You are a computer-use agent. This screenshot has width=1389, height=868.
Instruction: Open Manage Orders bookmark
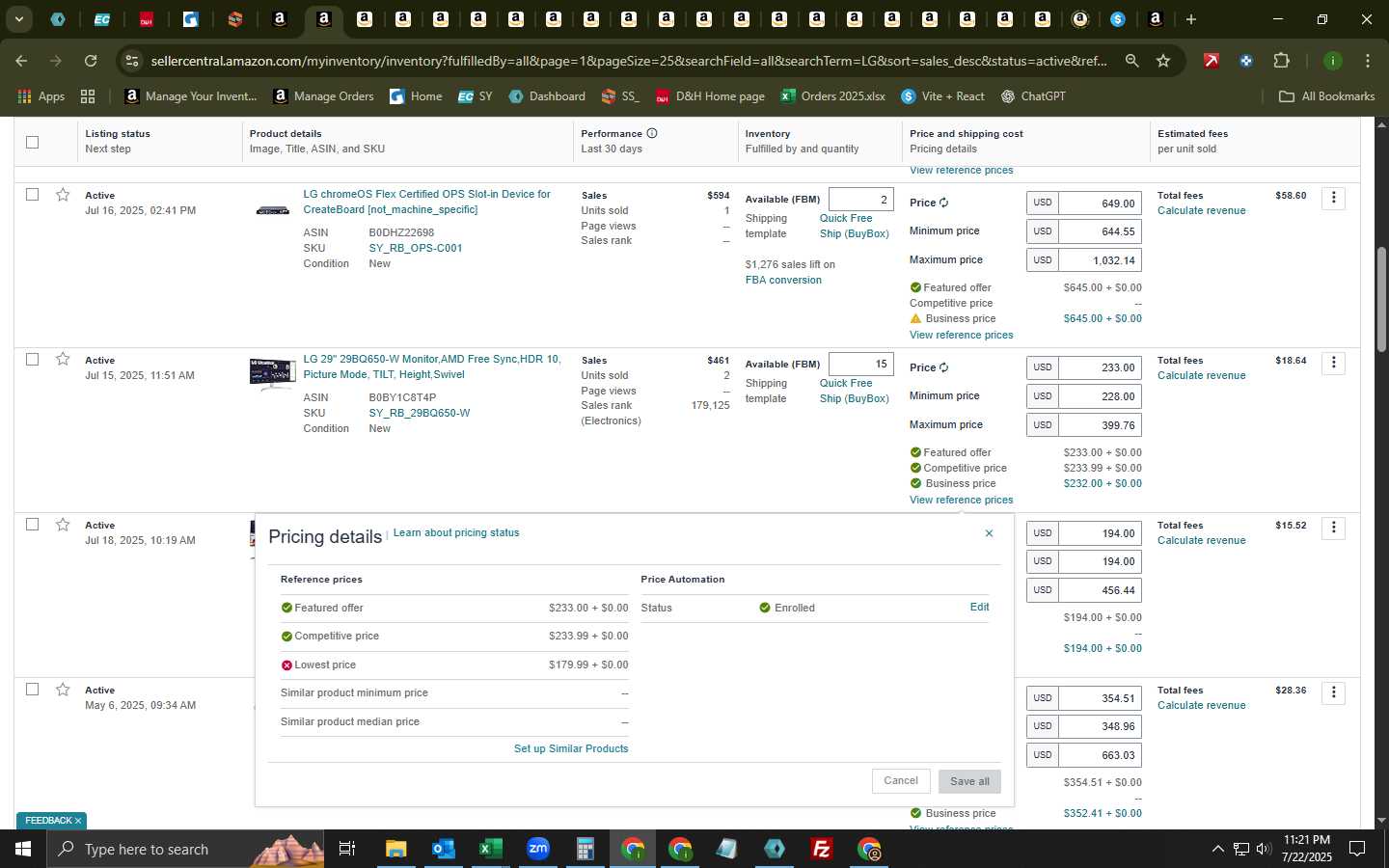[323, 96]
